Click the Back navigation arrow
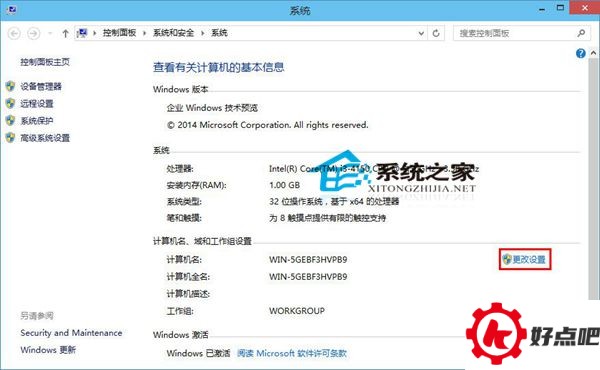600x370 pixels. [14, 34]
